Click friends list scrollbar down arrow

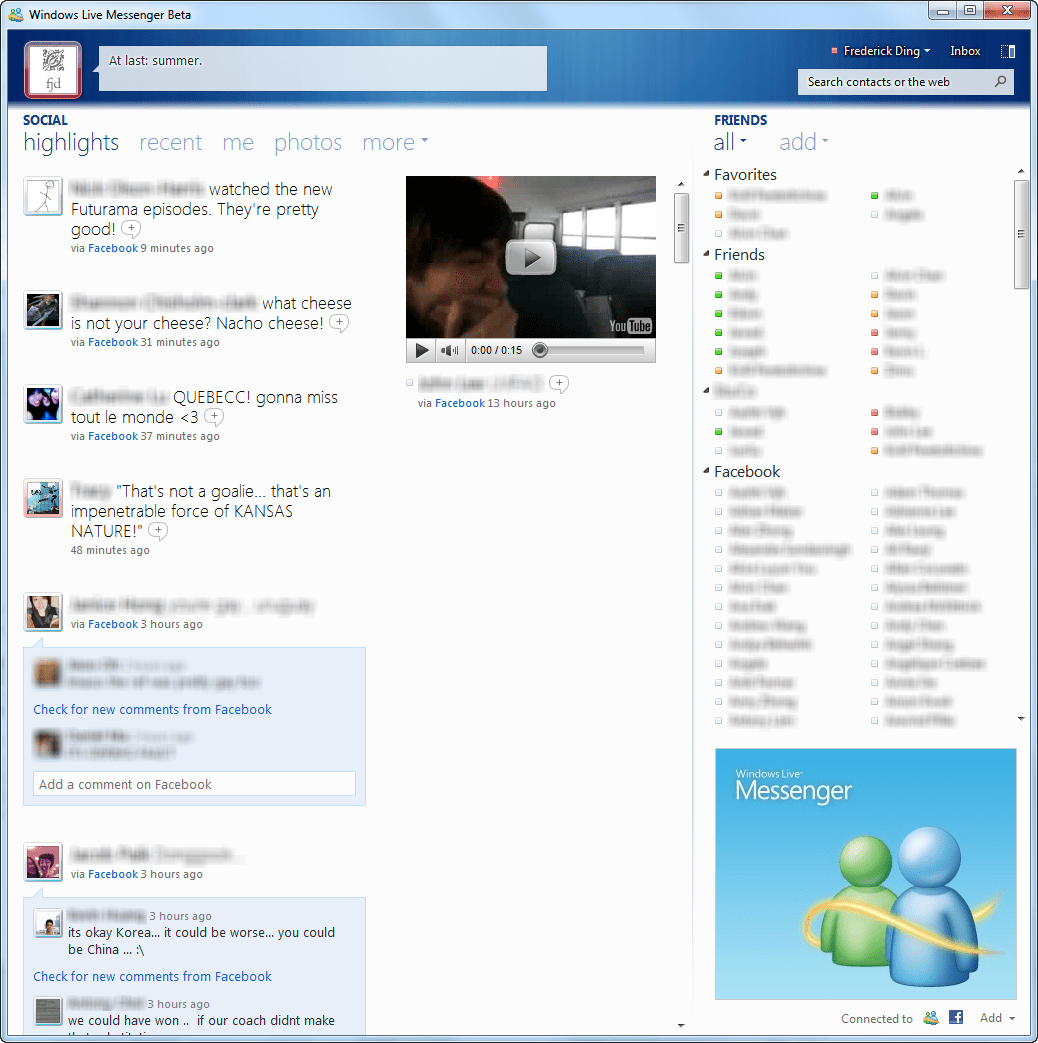click(x=1021, y=718)
